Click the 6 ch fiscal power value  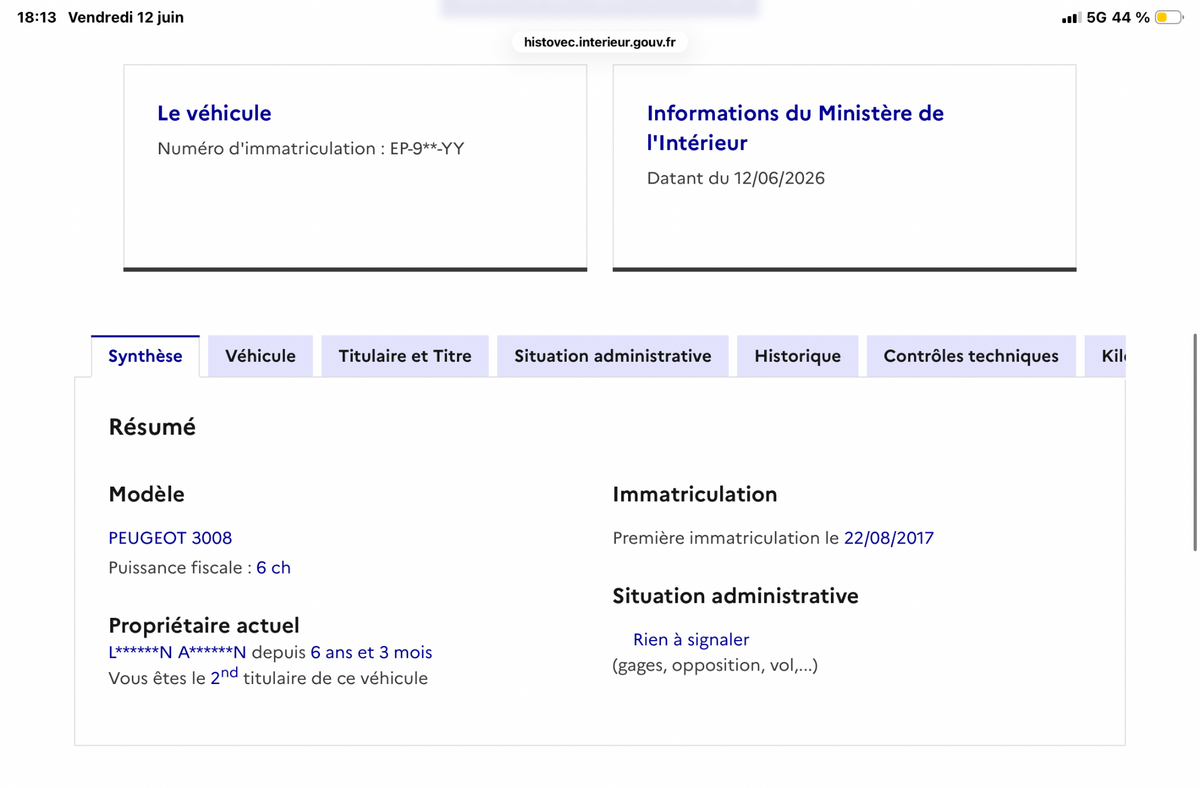(x=273, y=568)
